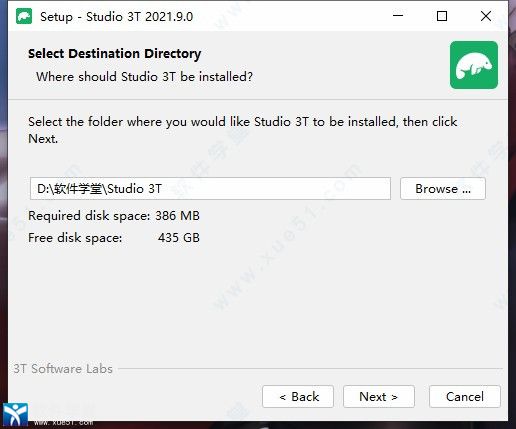
Task: Cancel the Studio 3T installation
Action: (x=465, y=397)
